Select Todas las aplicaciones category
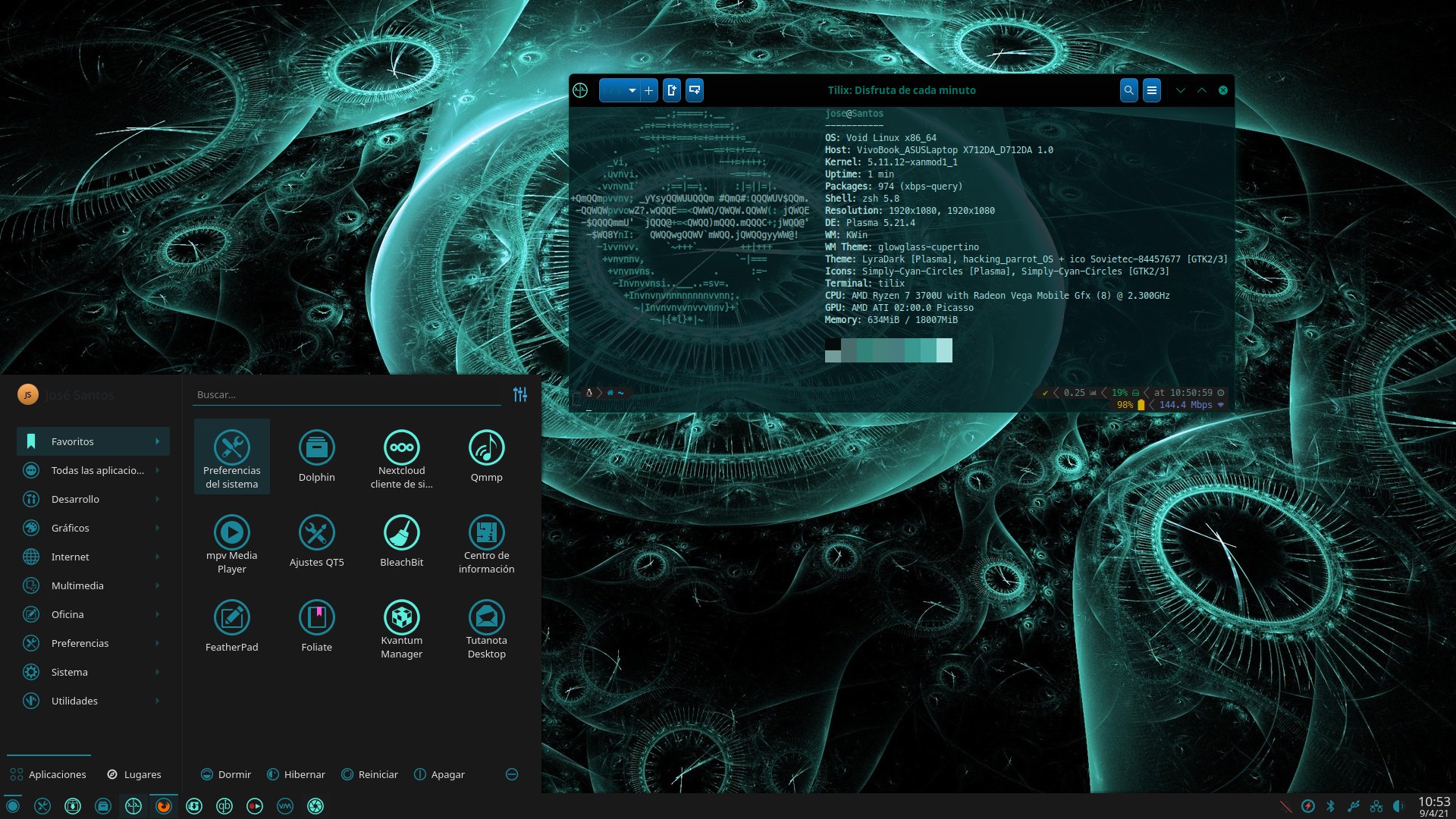This screenshot has height=819, width=1456. [x=93, y=470]
